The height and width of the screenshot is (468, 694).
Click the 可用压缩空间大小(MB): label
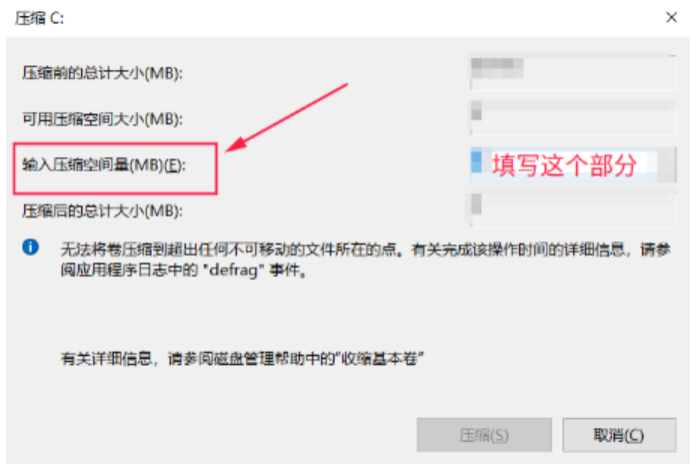click(102, 119)
